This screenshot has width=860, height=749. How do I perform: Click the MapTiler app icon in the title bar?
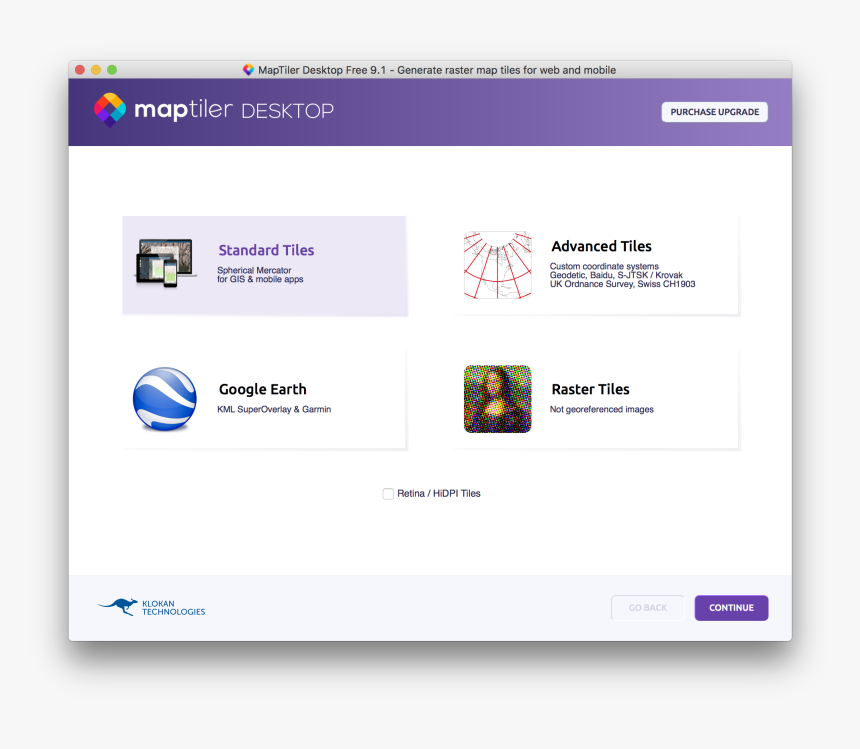pyautogui.click(x=248, y=70)
